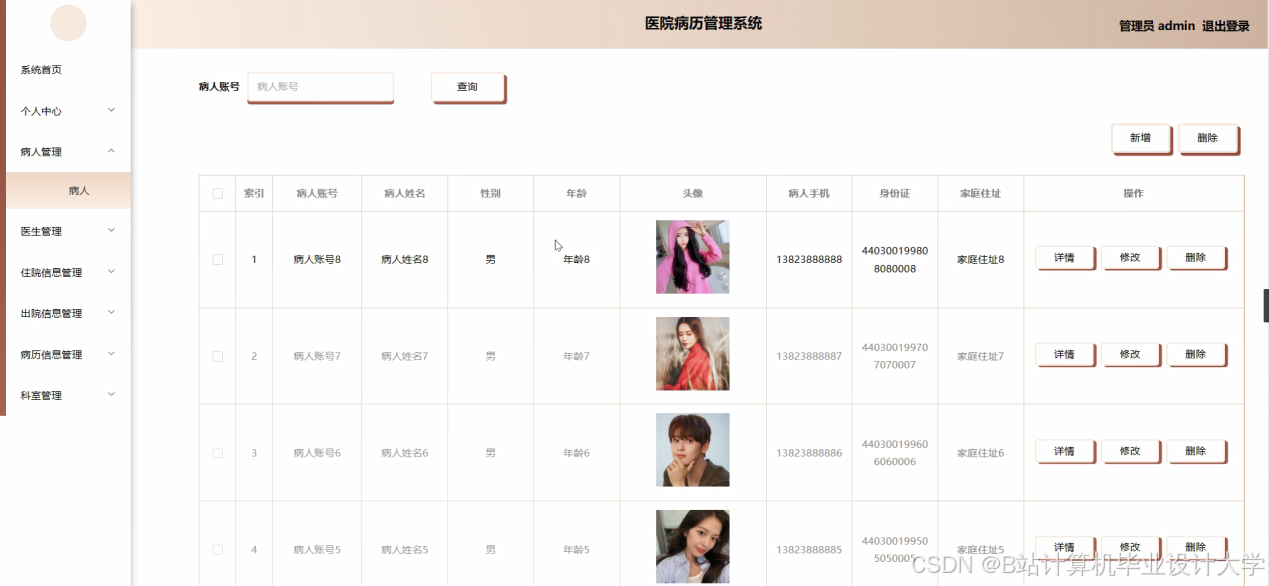Click 删除 for 病人账号6 row
The height and width of the screenshot is (586, 1269).
(x=1196, y=452)
